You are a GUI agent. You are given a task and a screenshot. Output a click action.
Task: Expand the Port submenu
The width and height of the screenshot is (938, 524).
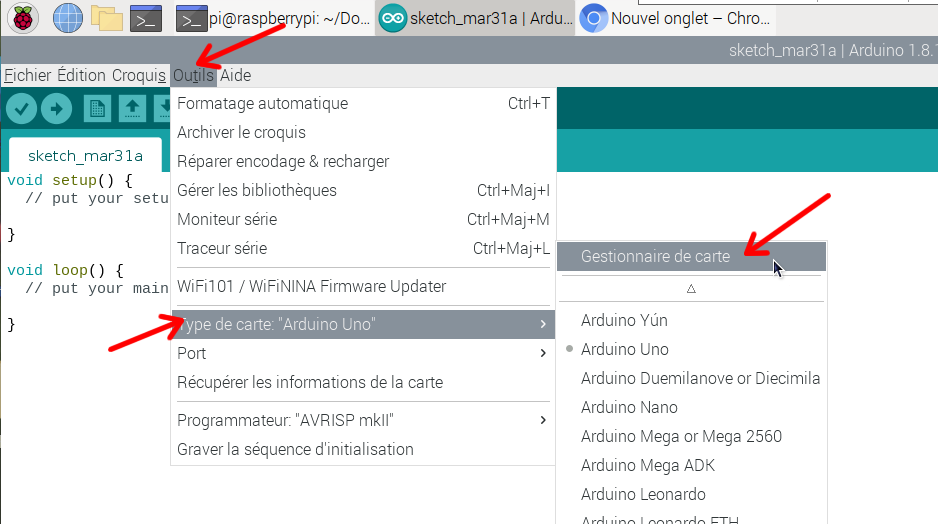tap(363, 354)
